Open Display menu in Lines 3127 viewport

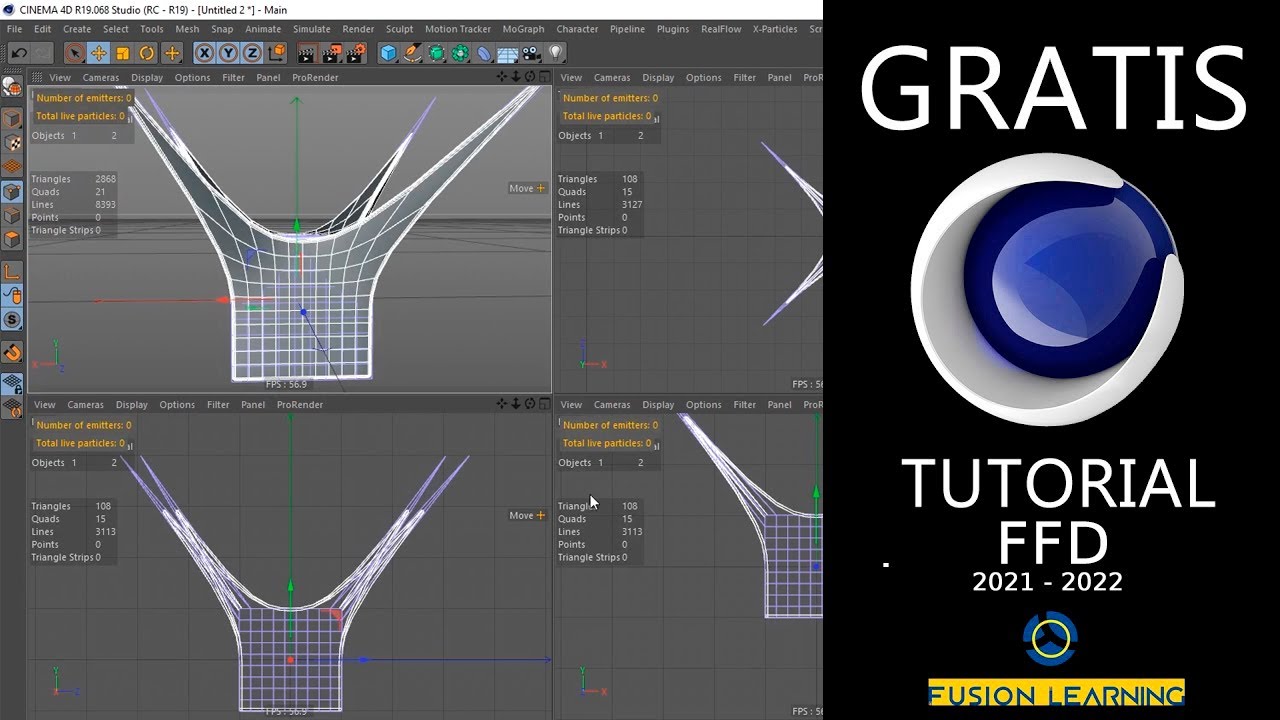click(658, 77)
